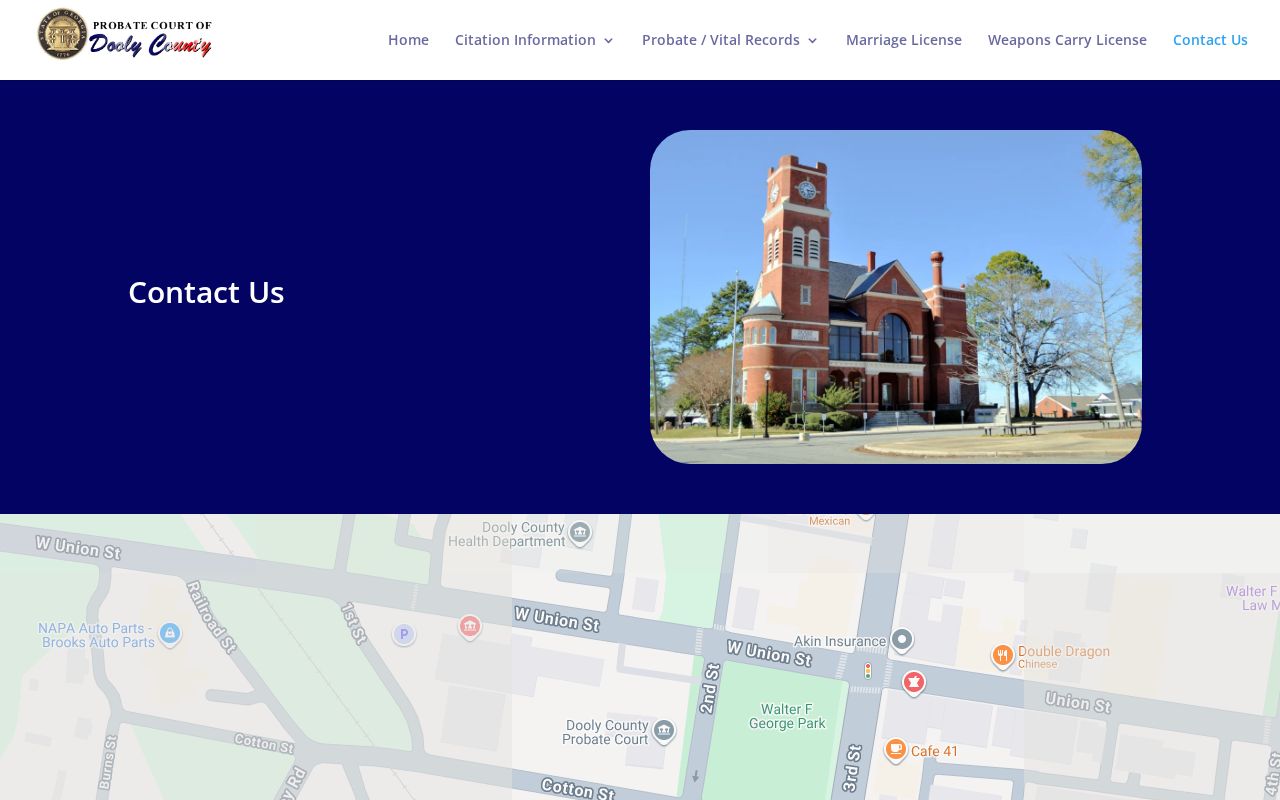Click the 2nd St street label
This screenshot has height=800, width=1280.
709,686
